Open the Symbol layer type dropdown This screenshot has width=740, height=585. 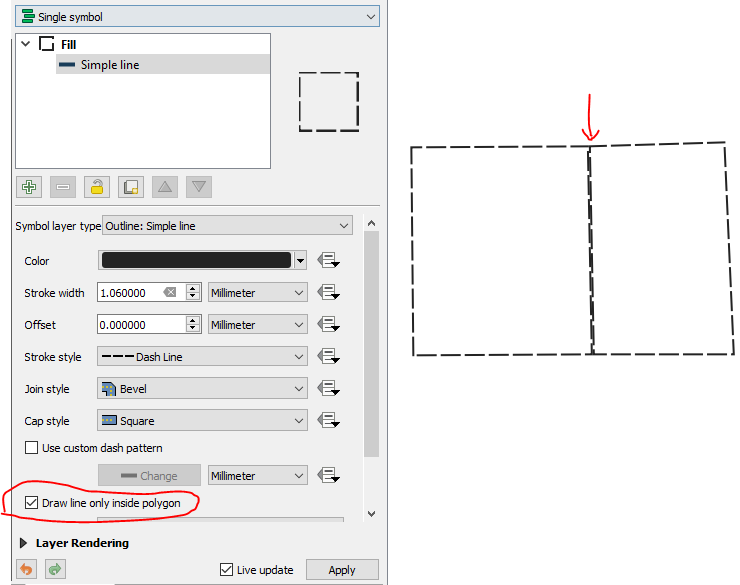(x=227, y=226)
